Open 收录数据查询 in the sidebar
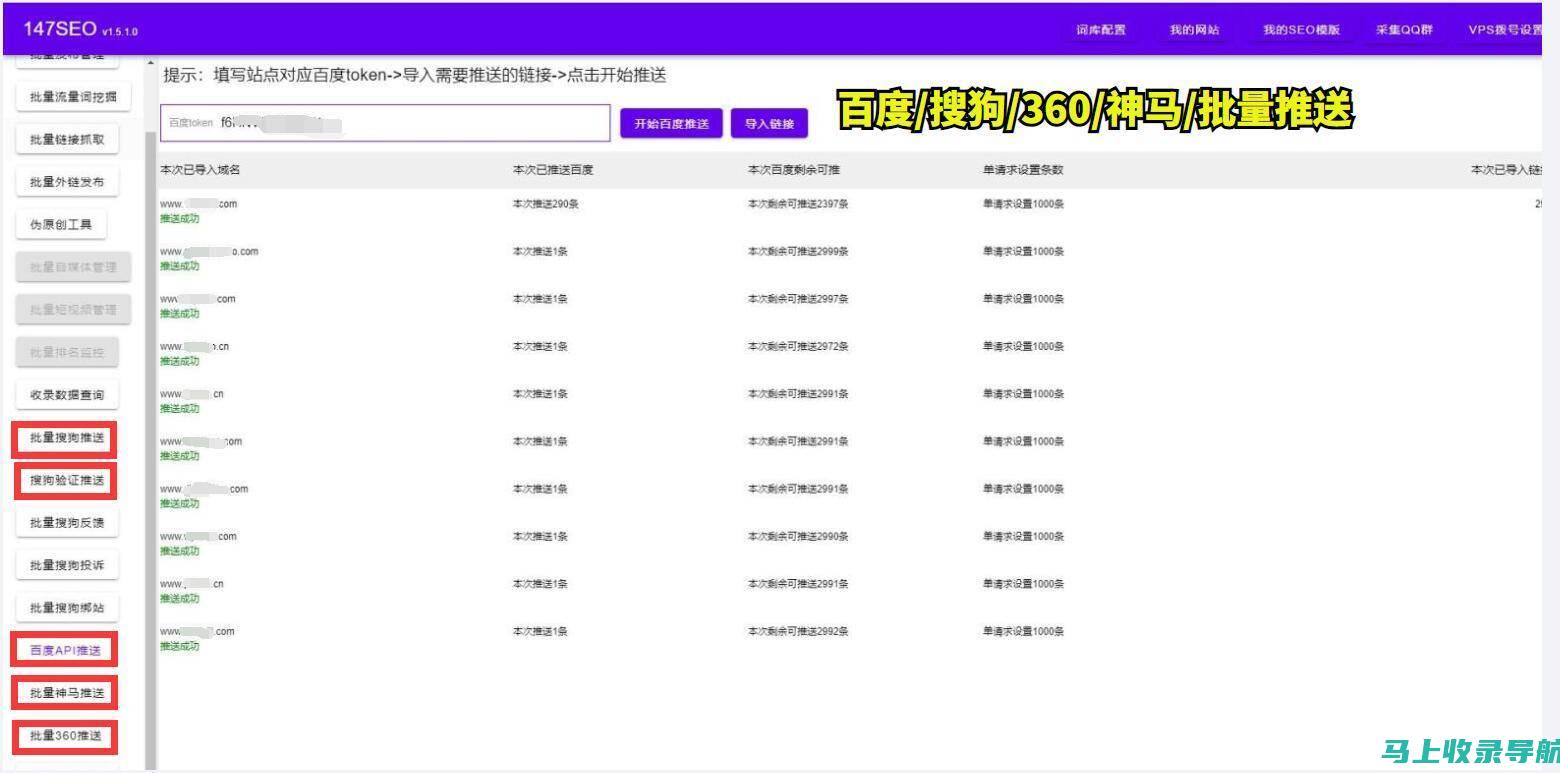Viewport: 1560px width, 773px height. pyautogui.click(x=67, y=395)
